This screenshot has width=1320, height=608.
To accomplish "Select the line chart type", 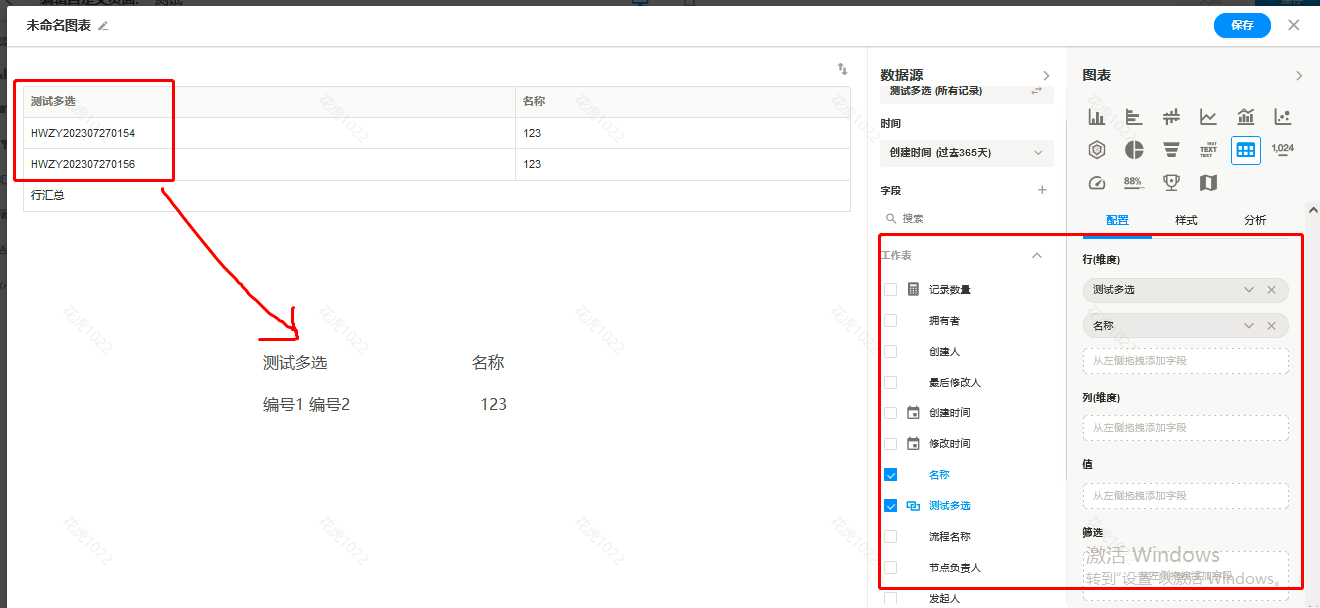I will [x=1208, y=117].
